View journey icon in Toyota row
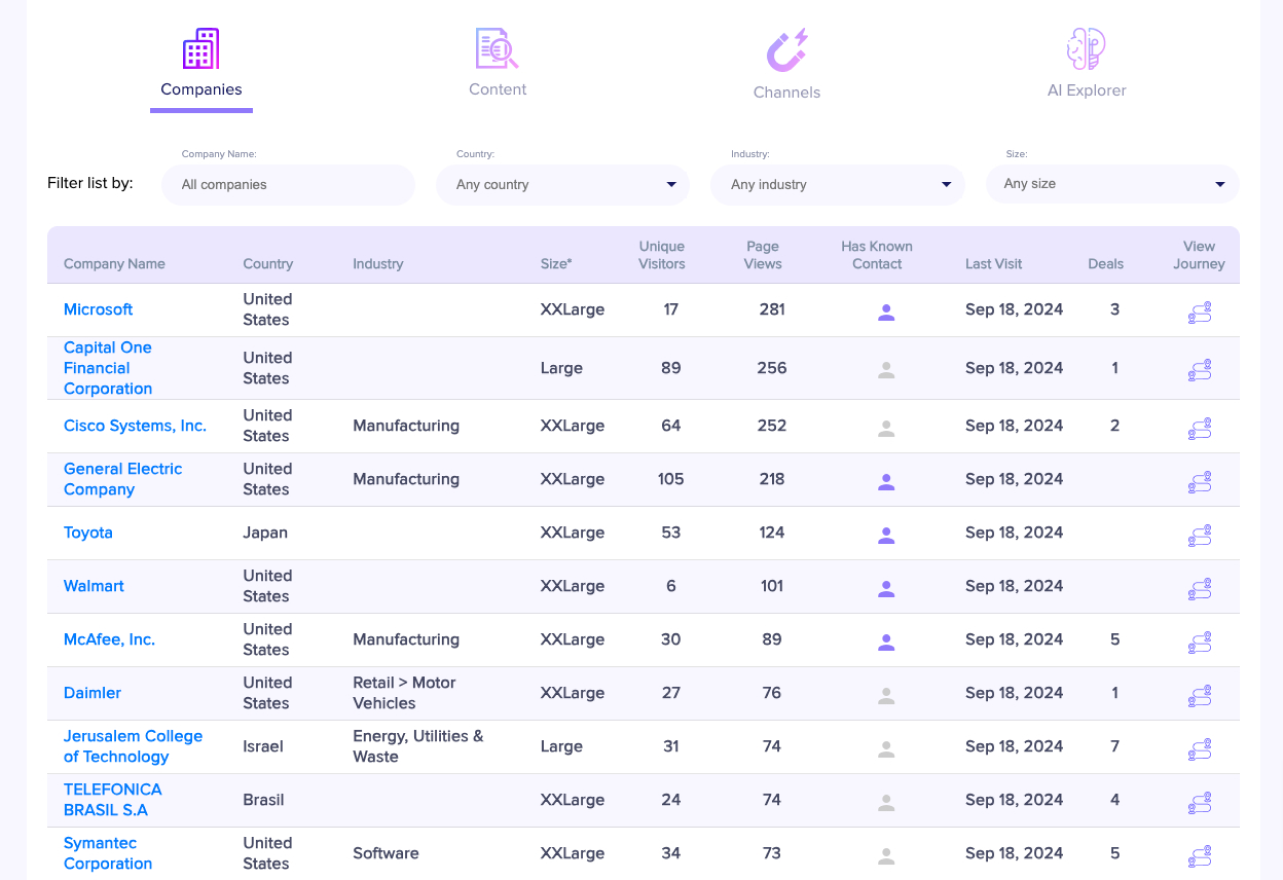The width and height of the screenshot is (1283, 880). click(x=1199, y=535)
